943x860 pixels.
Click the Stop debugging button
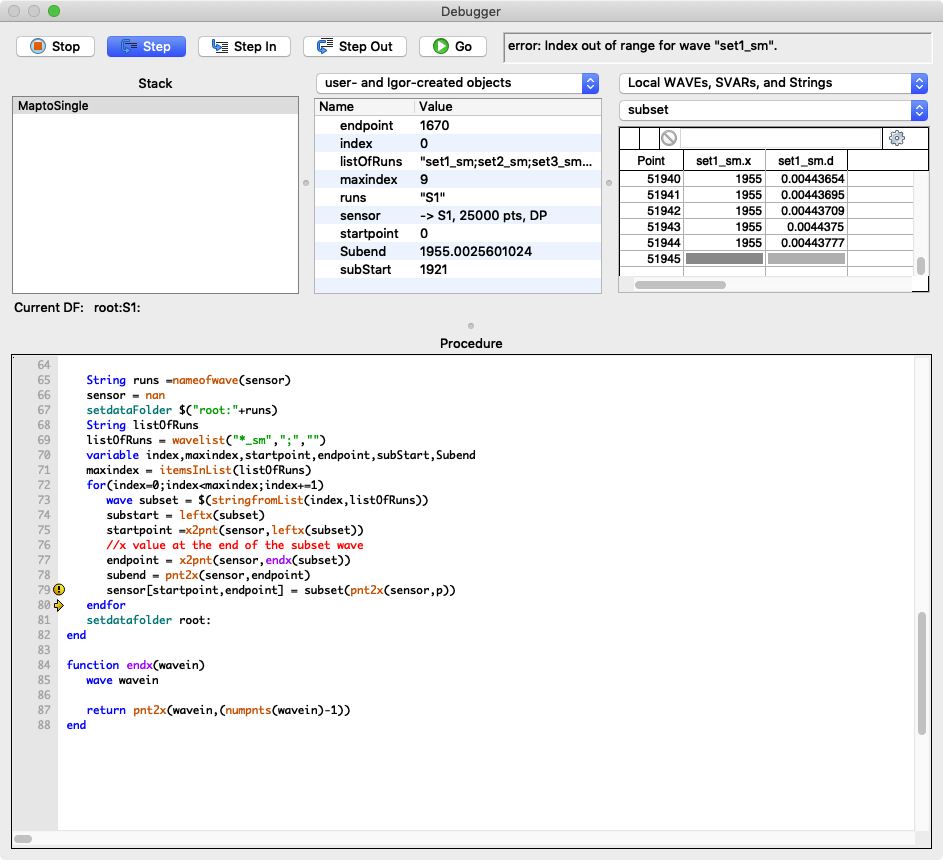coord(55,46)
